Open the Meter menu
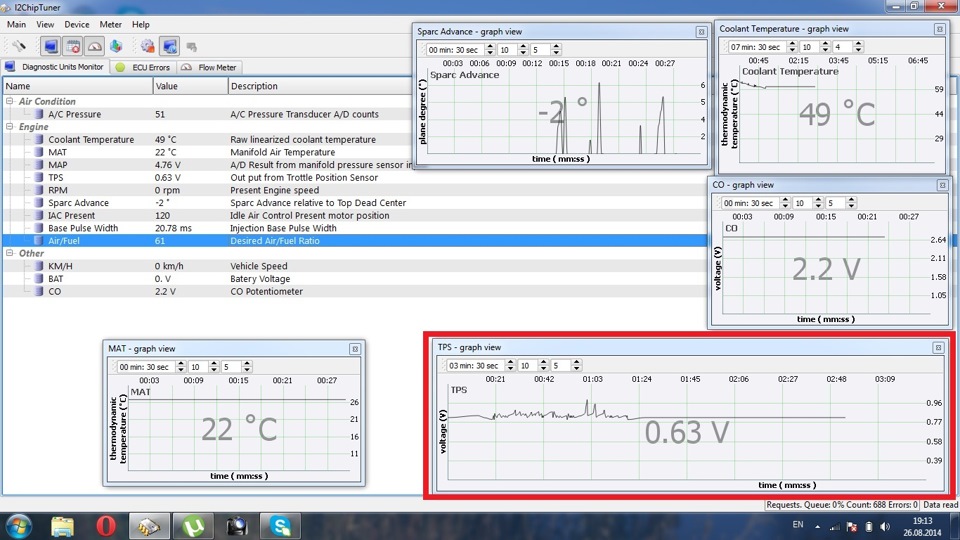This screenshot has height=540, width=960. (x=111, y=24)
